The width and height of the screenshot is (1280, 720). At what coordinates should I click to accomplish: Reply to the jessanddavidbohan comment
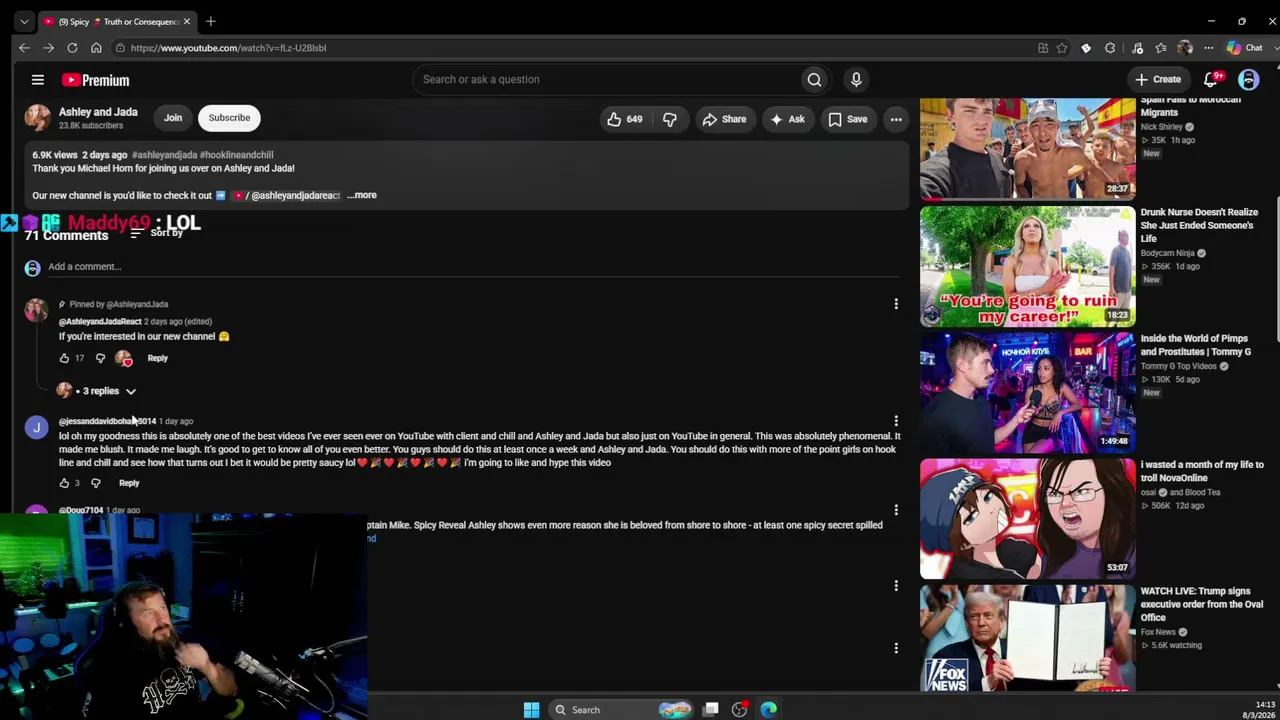click(x=129, y=483)
